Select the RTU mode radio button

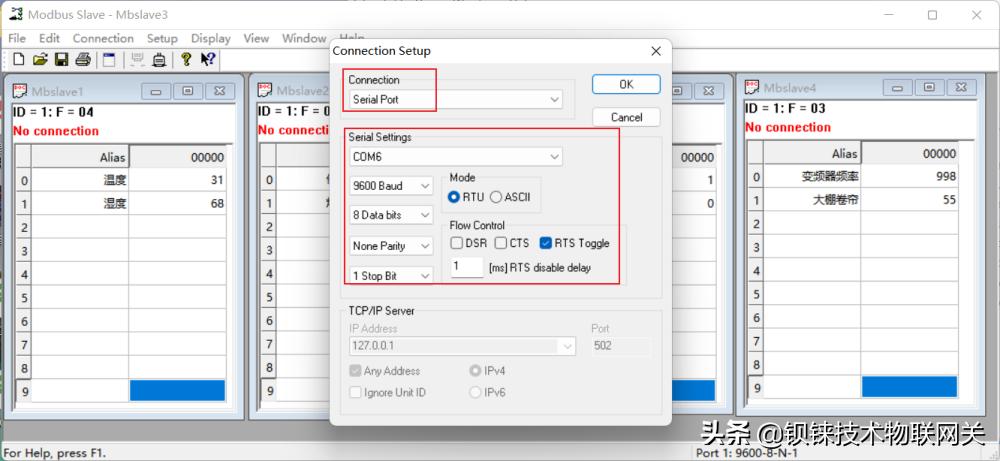click(454, 197)
